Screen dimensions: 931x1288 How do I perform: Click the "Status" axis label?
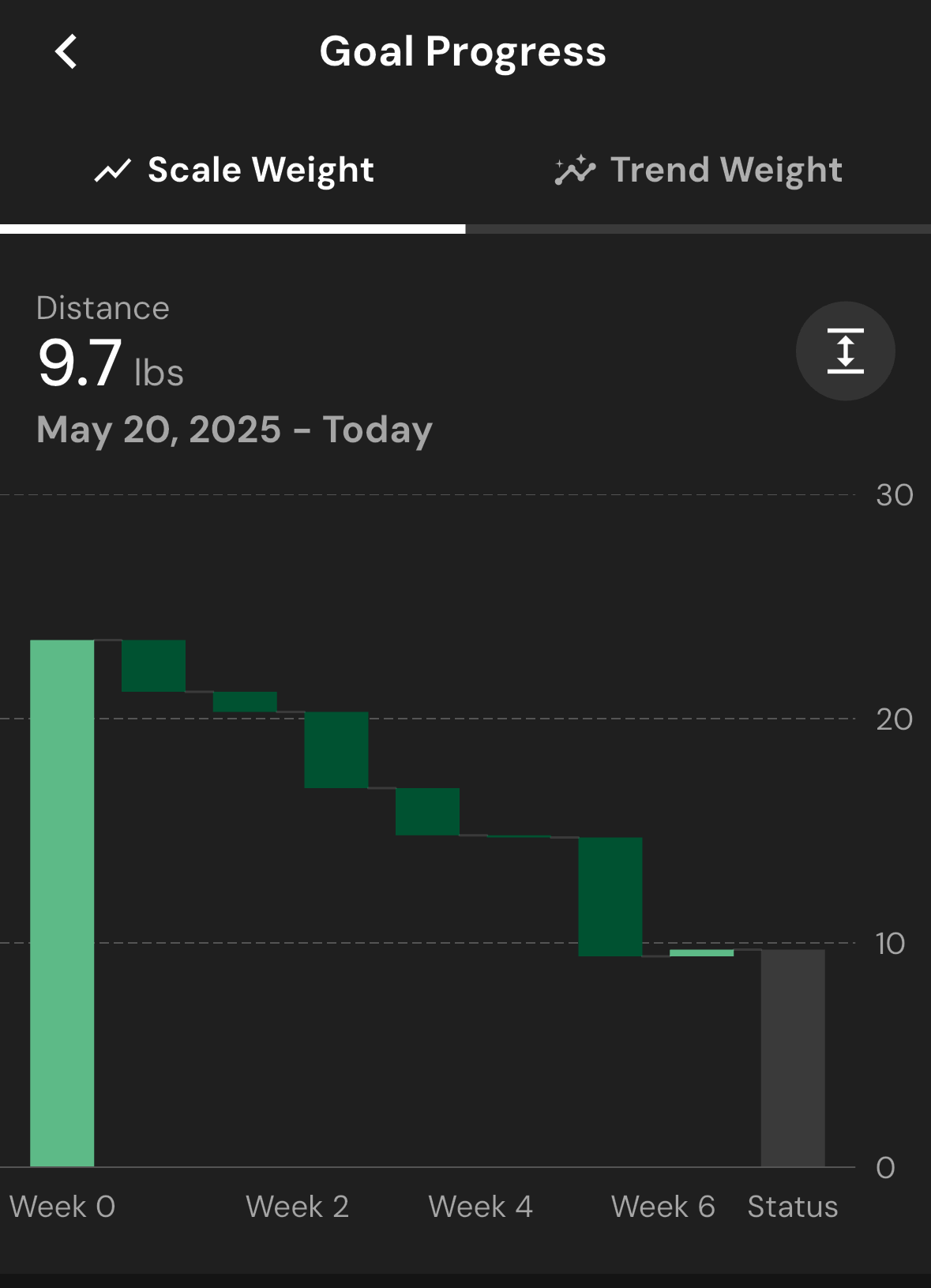pos(793,1207)
